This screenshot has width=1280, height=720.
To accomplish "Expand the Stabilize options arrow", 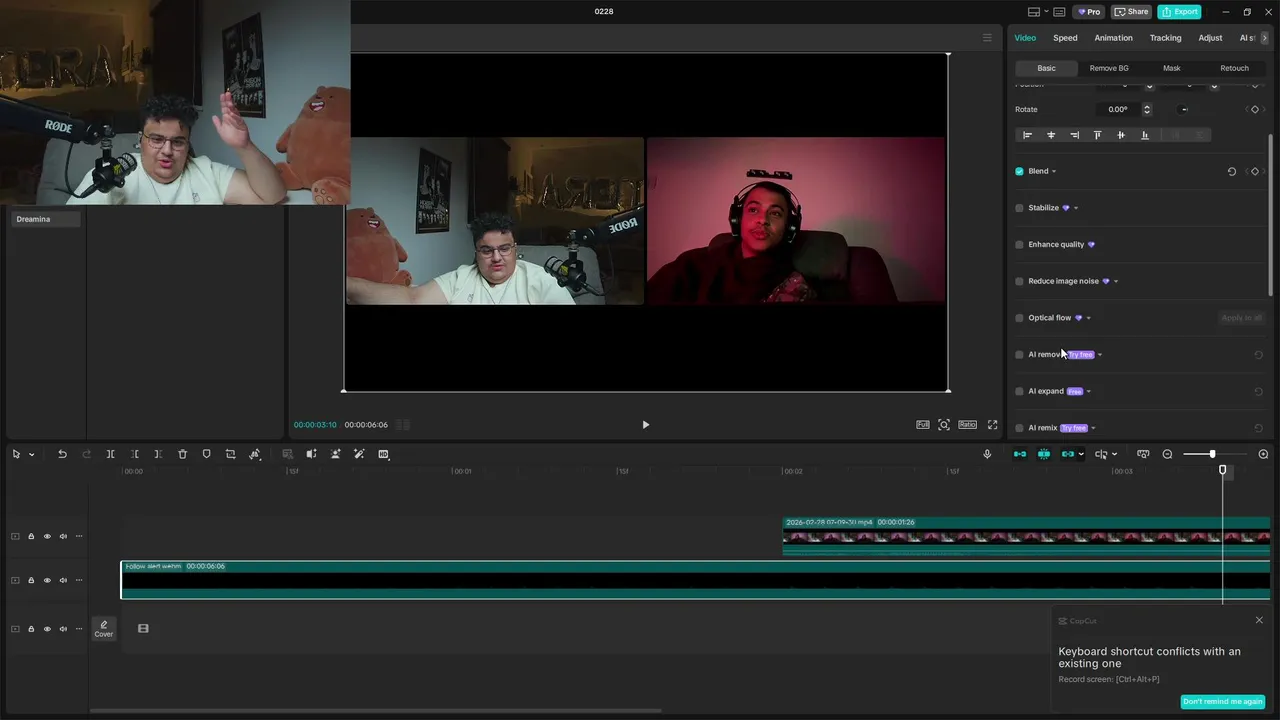I will point(1076,208).
